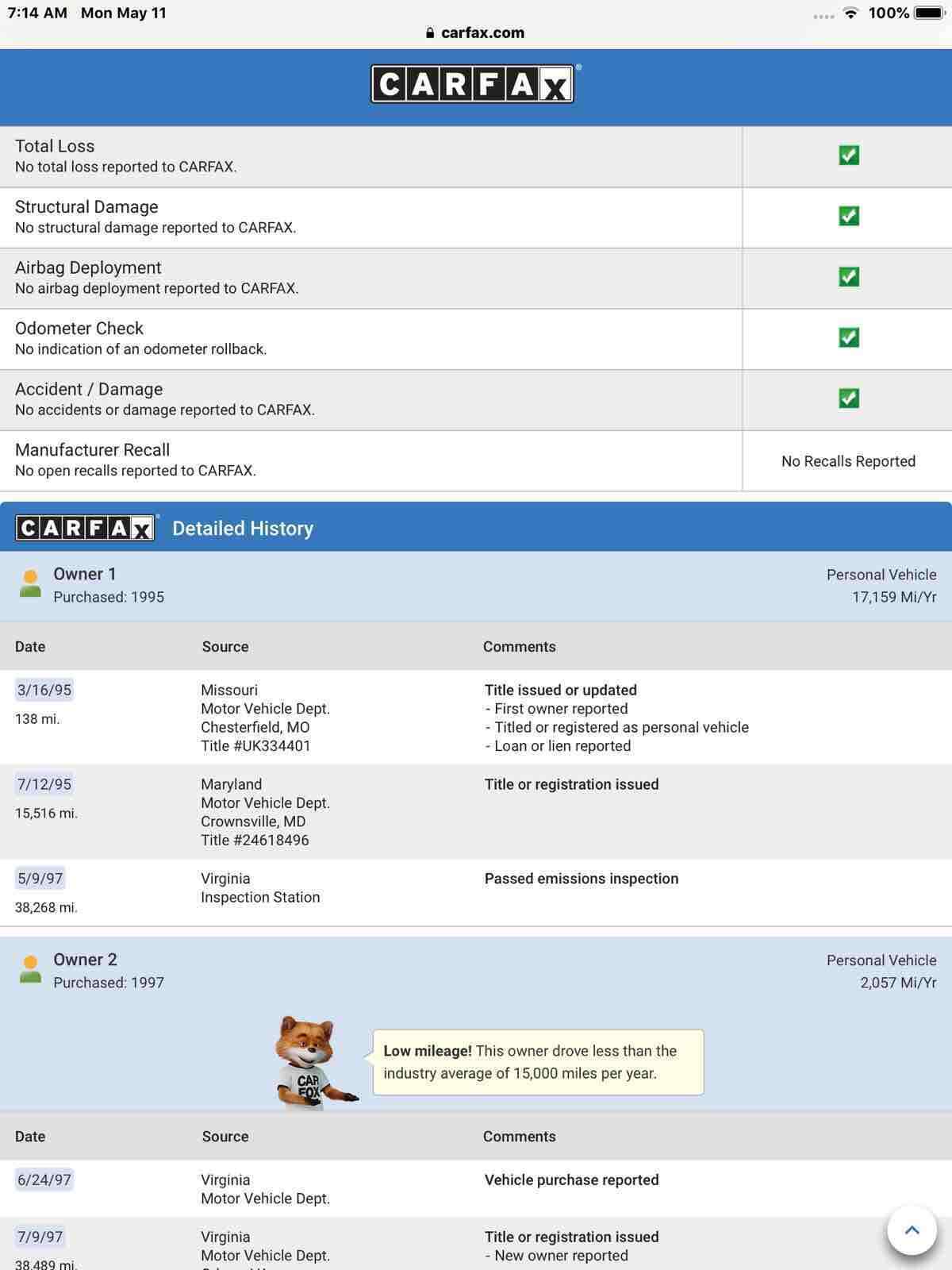Click the 'Accident / Damage' heading
Viewport: 952px width, 1270px height.
[x=89, y=389]
